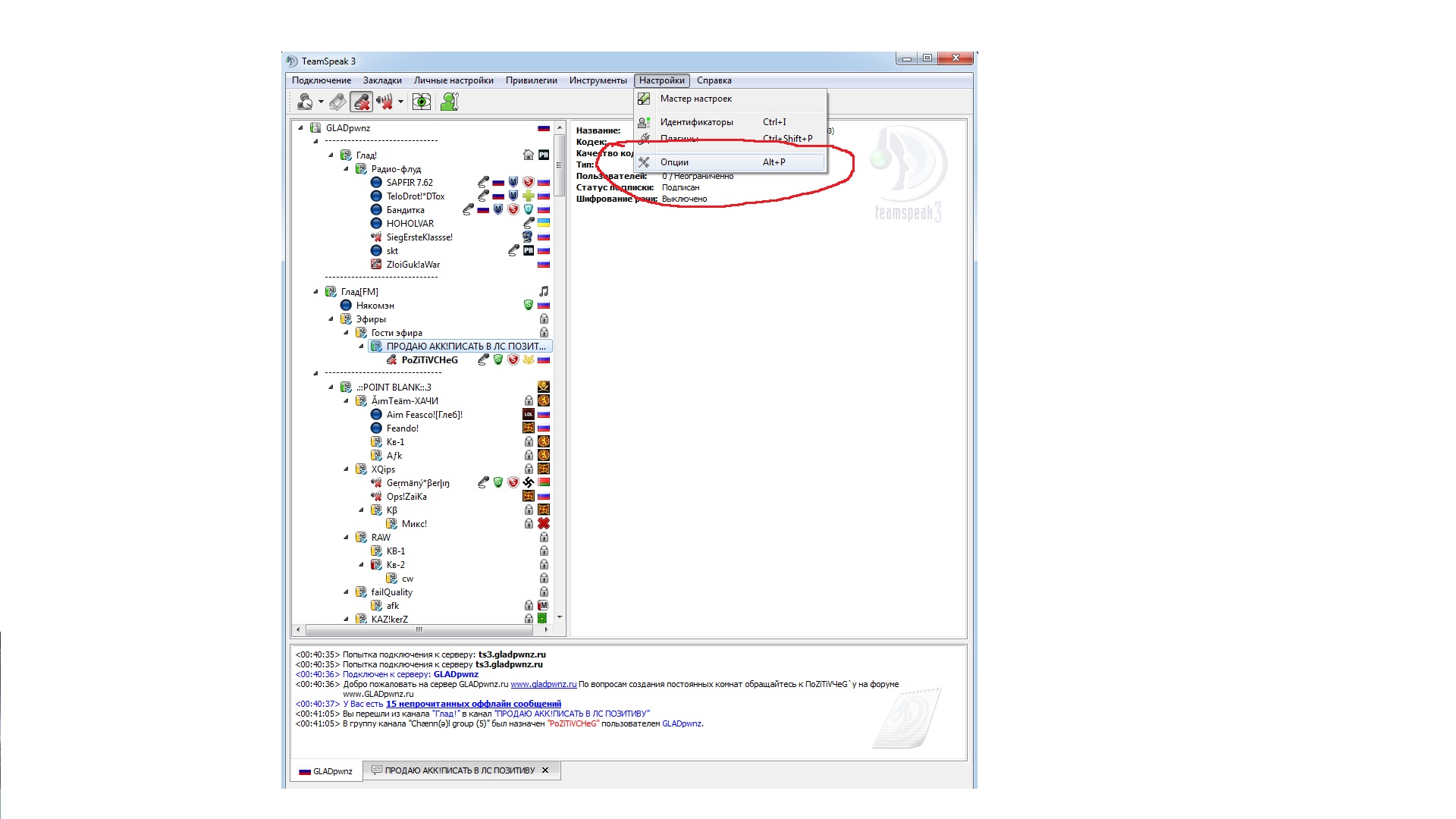Screen dimensions: 1456x819
Task: Open the Инструменты menu
Action: tap(598, 80)
